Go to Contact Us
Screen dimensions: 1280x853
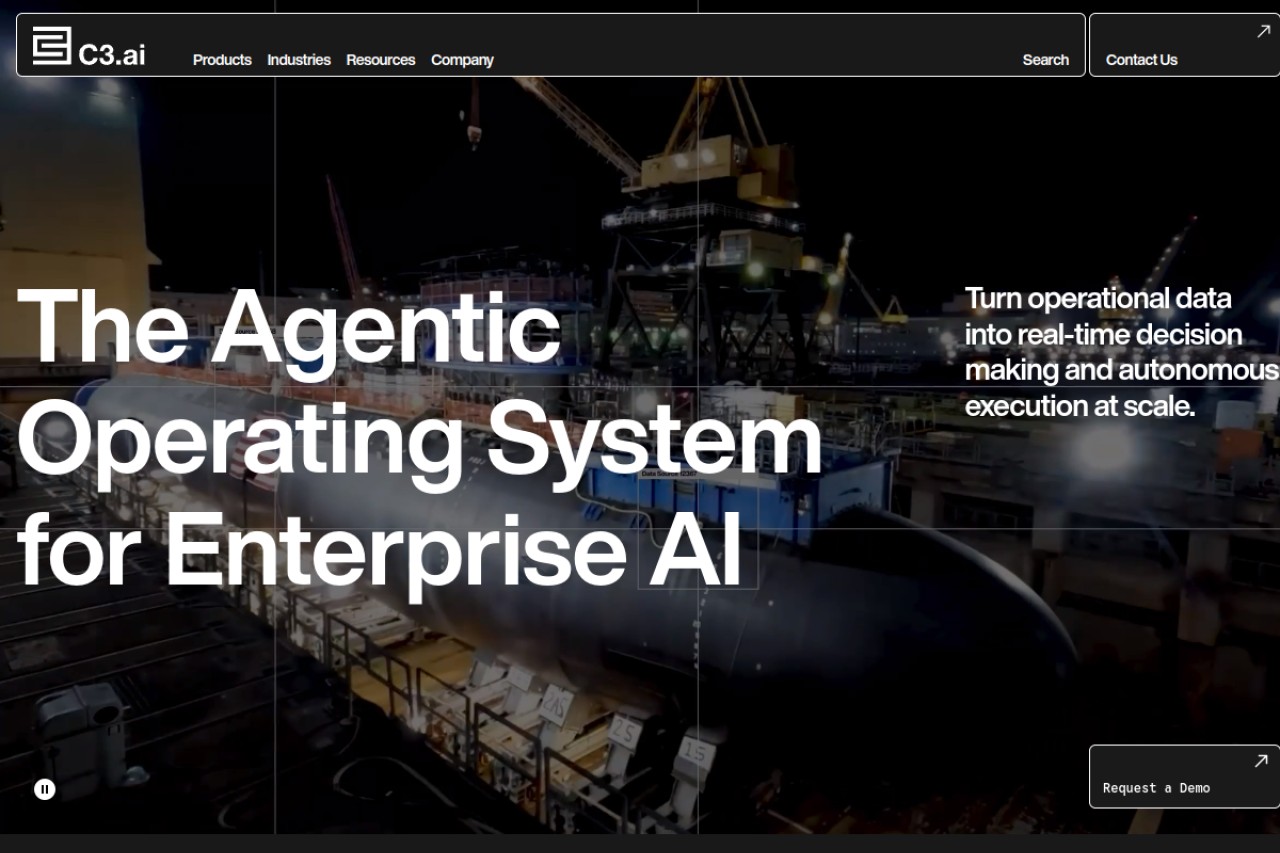(1184, 45)
